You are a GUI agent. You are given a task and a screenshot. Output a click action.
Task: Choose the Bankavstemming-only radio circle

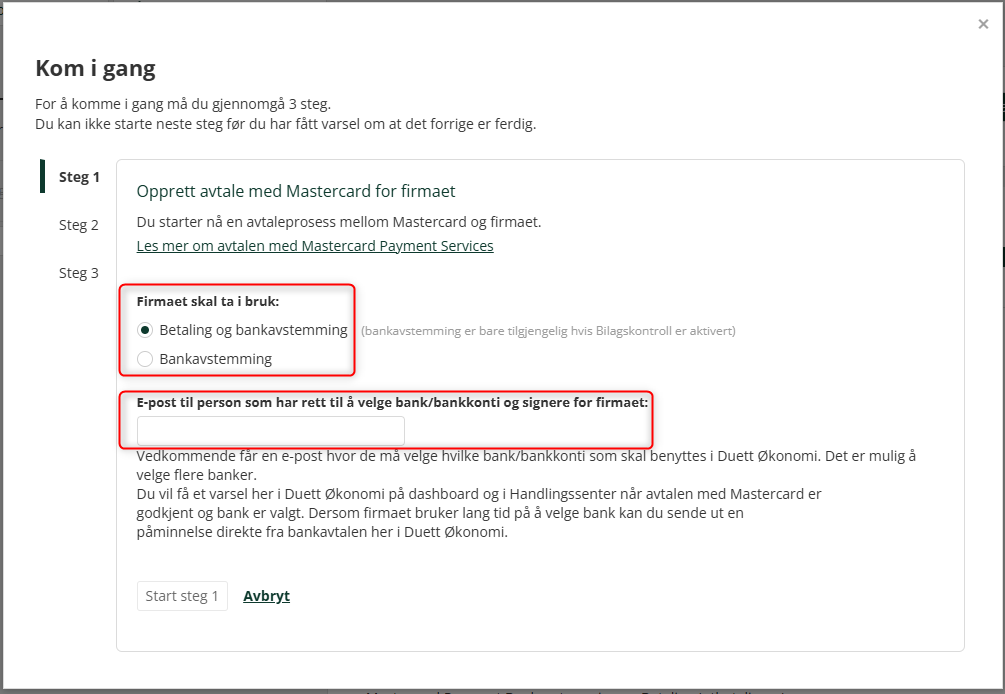click(145, 359)
